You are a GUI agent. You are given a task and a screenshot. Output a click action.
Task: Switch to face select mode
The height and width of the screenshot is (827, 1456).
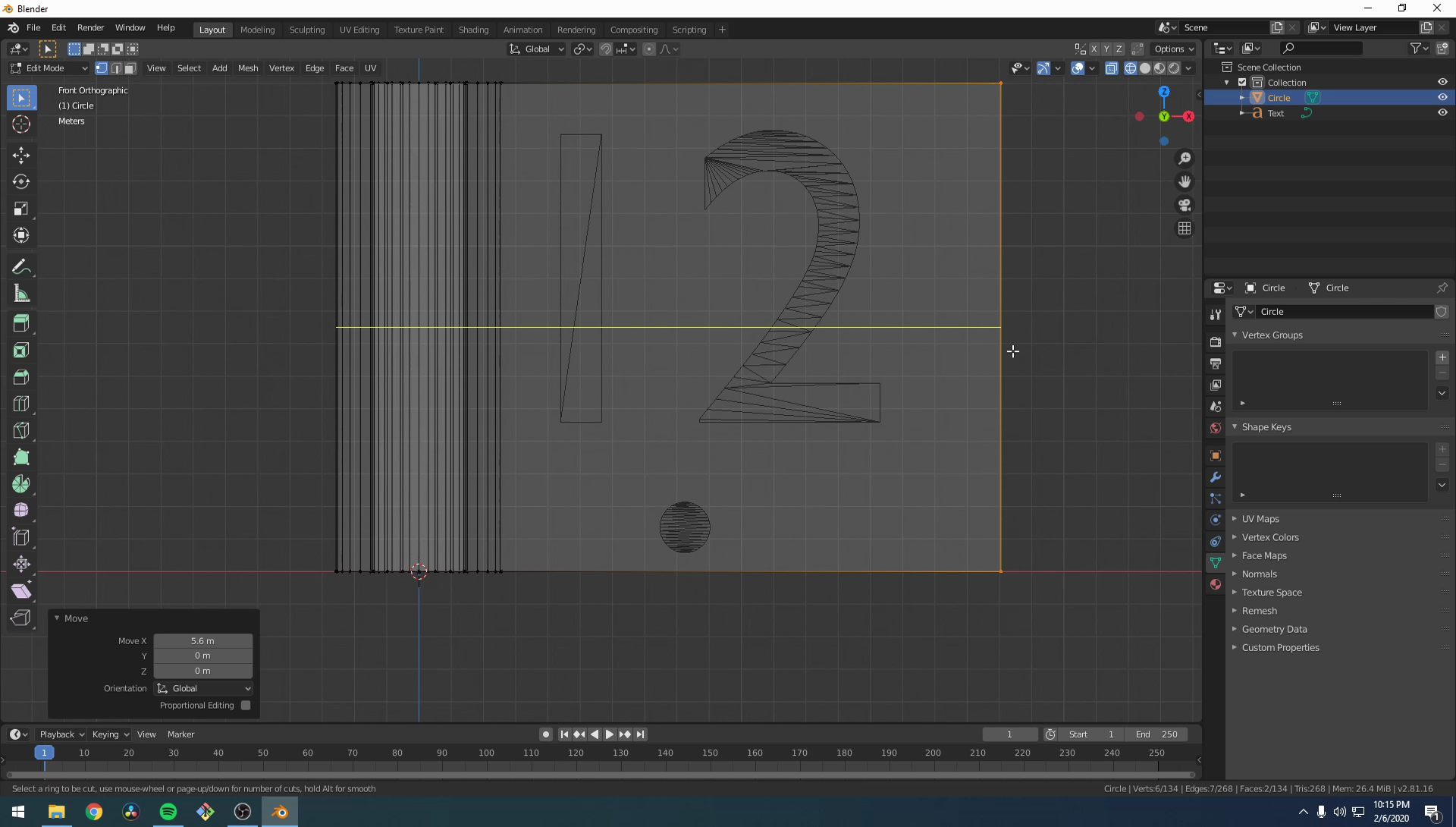pyautogui.click(x=130, y=68)
